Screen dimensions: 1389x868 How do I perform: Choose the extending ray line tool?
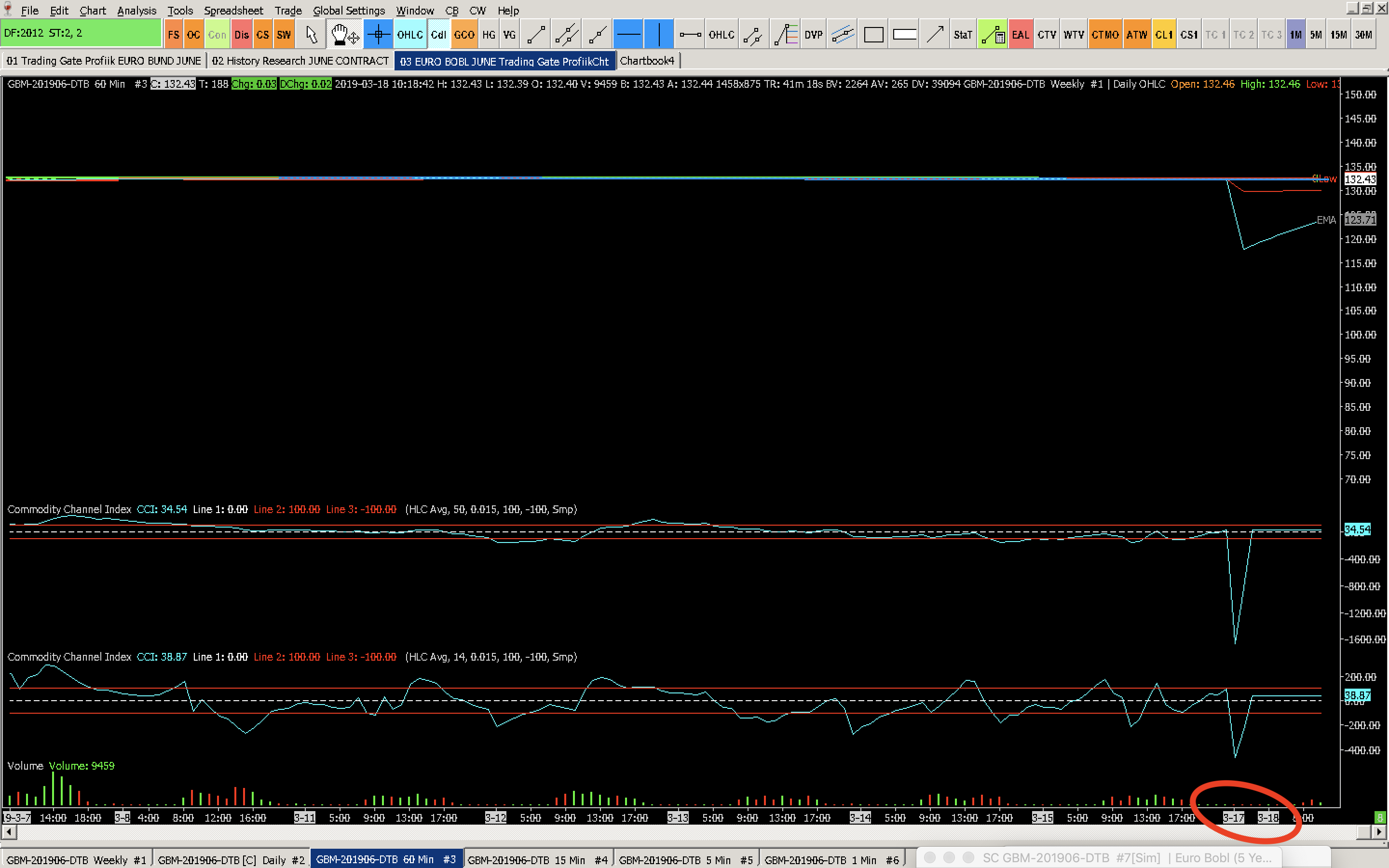(597, 34)
